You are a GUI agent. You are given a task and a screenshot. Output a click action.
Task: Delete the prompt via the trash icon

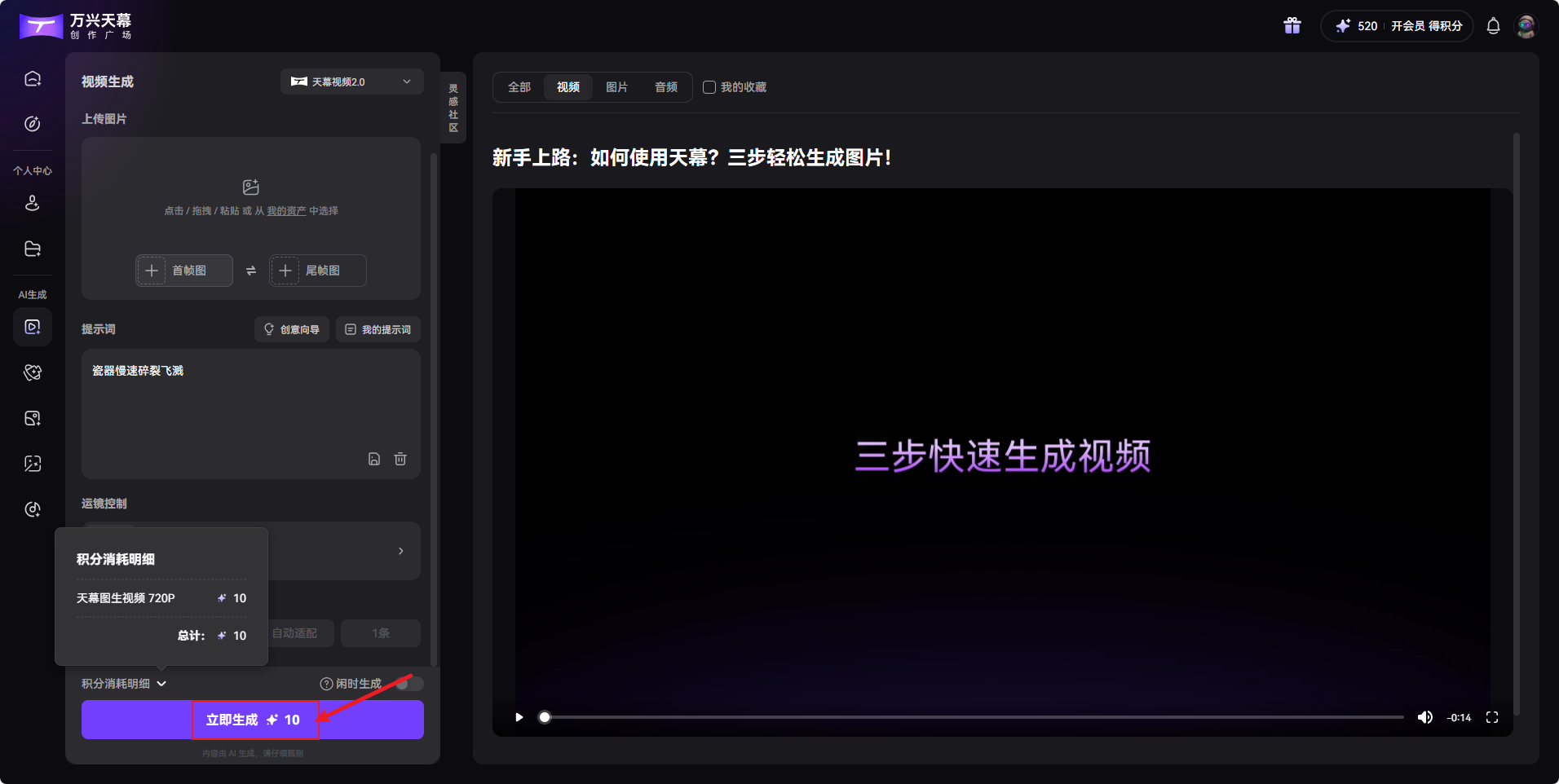pyautogui.click(x=400, y=459)
